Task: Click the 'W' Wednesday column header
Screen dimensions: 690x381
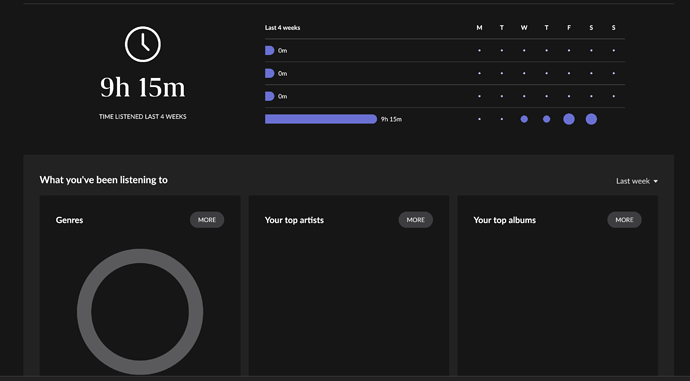Action: pyautogui.click(x=524, y=27)
